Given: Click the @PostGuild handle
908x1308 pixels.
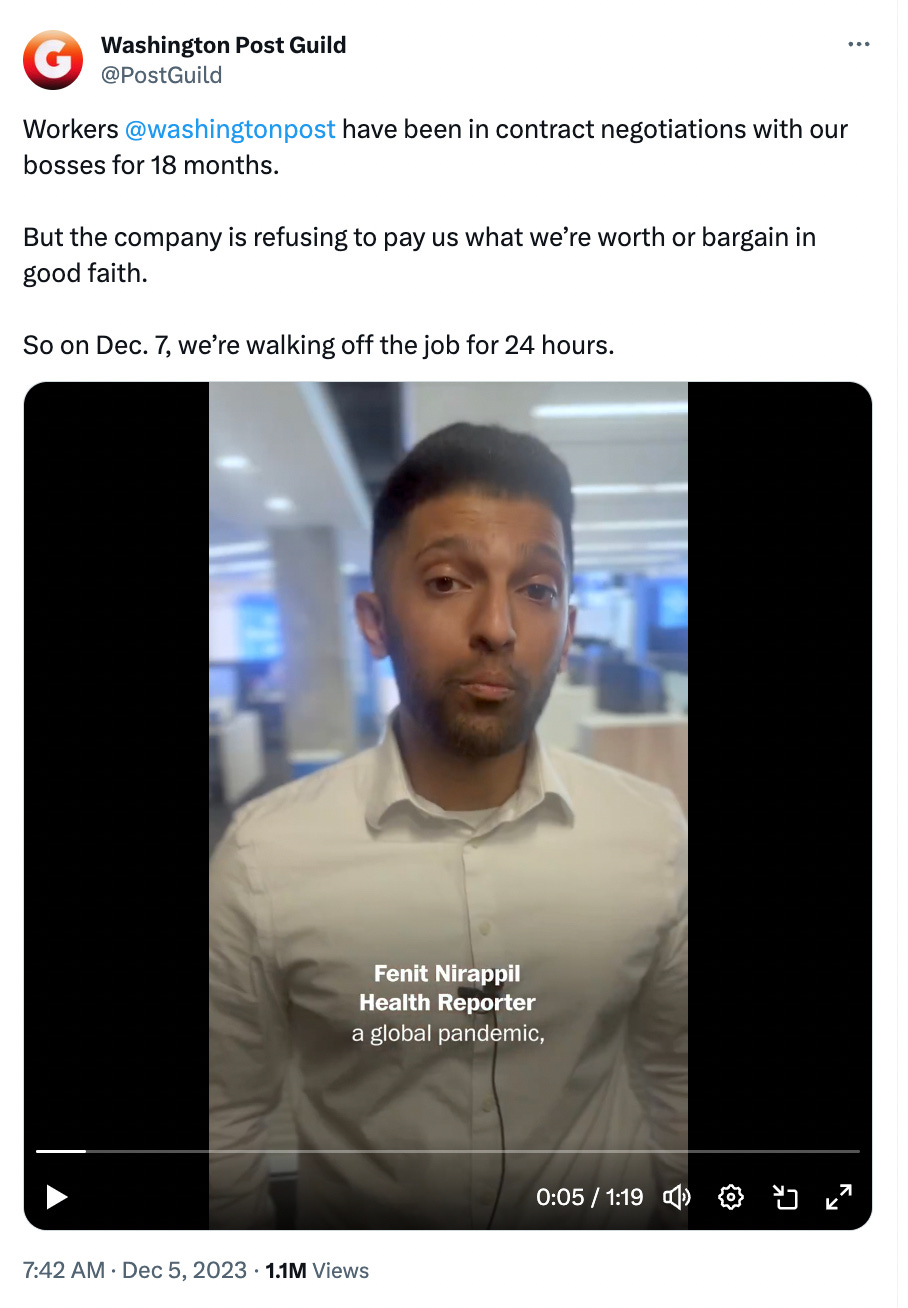Looking at the screenshot, I should coord(162,75).
